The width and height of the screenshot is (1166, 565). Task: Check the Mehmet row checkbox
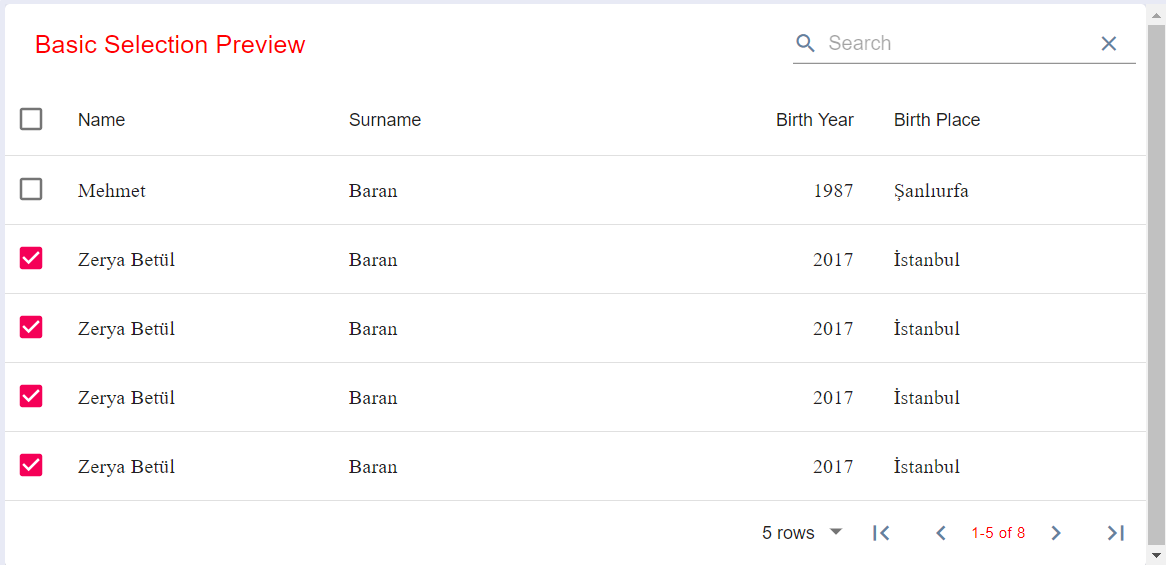click(x=31, y=190)
